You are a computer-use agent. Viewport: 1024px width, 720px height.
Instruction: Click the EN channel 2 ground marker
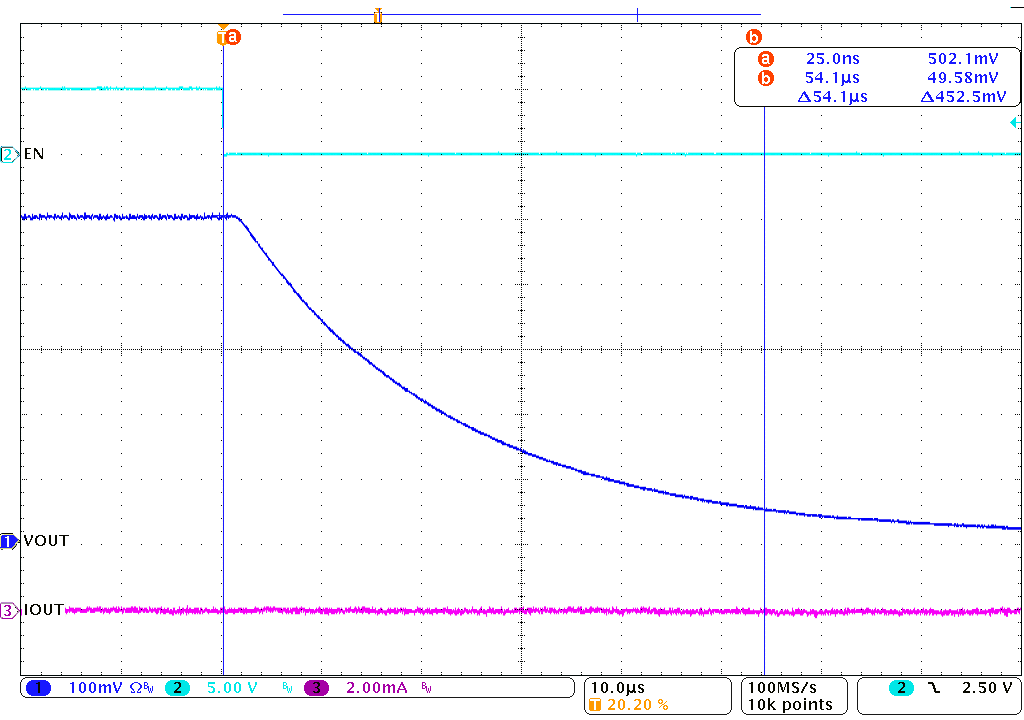point(9,154)
